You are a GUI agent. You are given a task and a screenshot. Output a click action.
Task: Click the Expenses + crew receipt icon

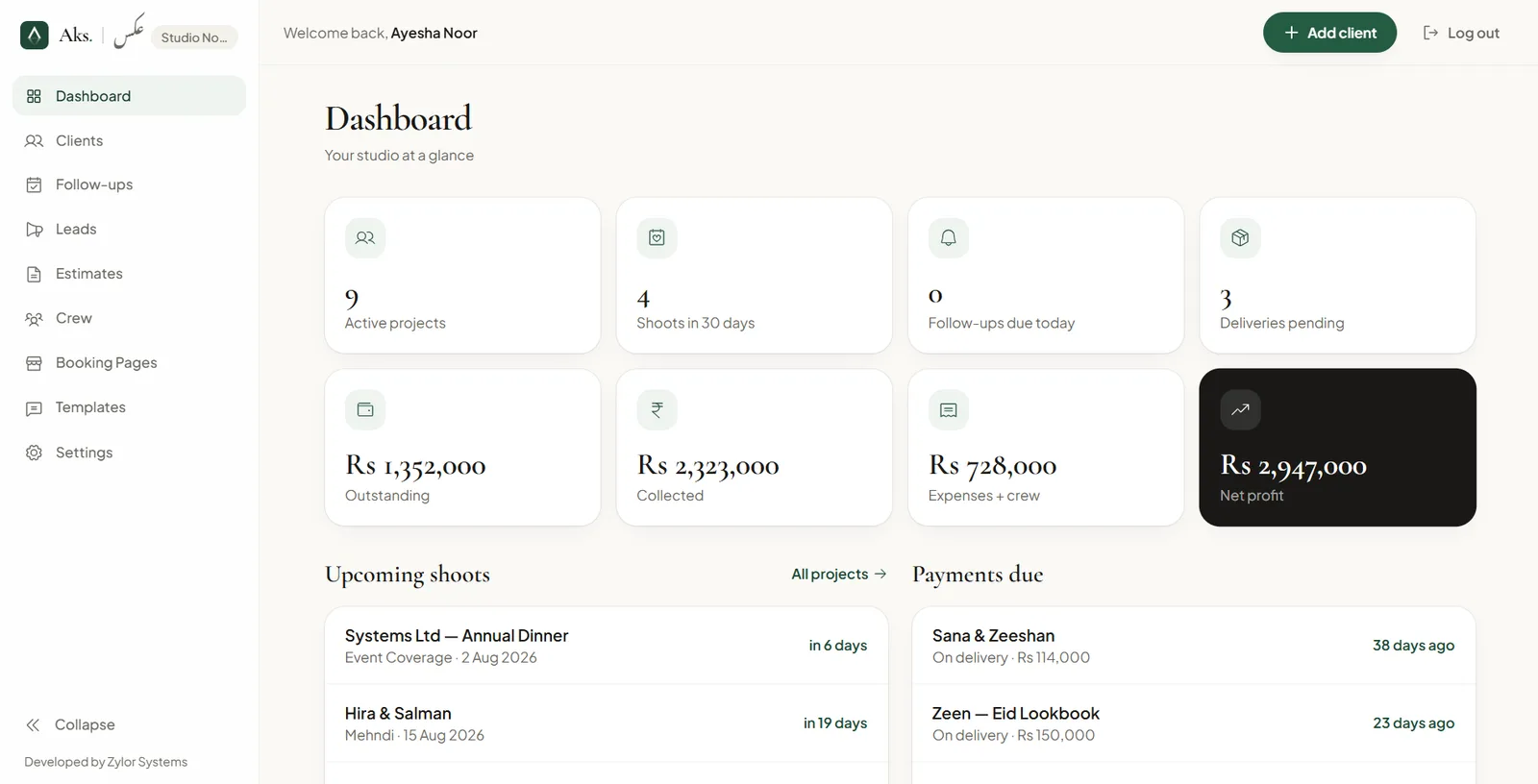click(x=949, y=410)
